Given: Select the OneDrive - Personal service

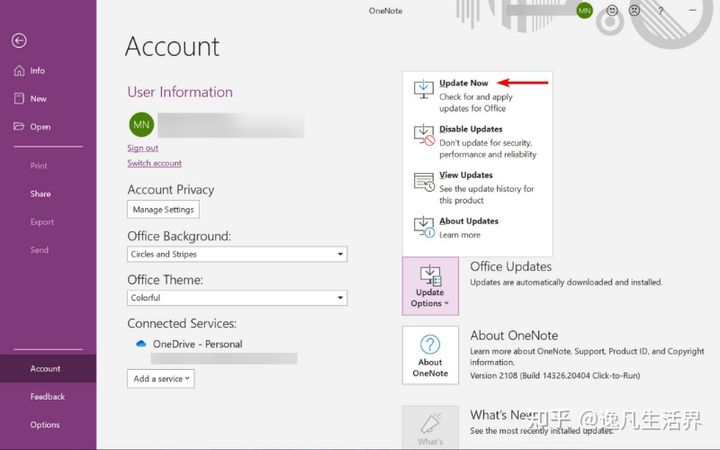Looking at the screenshot, I should point(197,344).
